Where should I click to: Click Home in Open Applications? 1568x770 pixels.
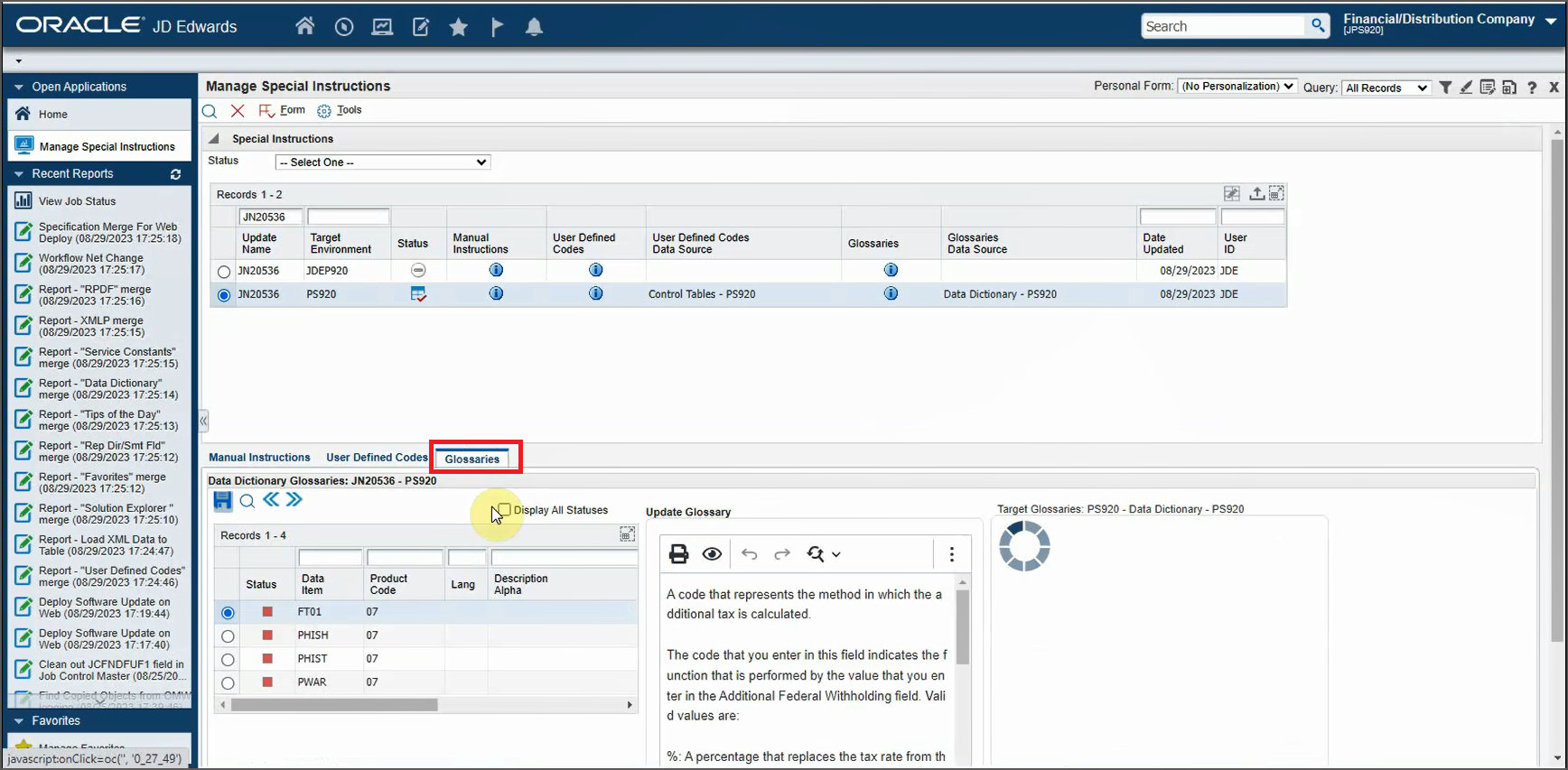53,115
